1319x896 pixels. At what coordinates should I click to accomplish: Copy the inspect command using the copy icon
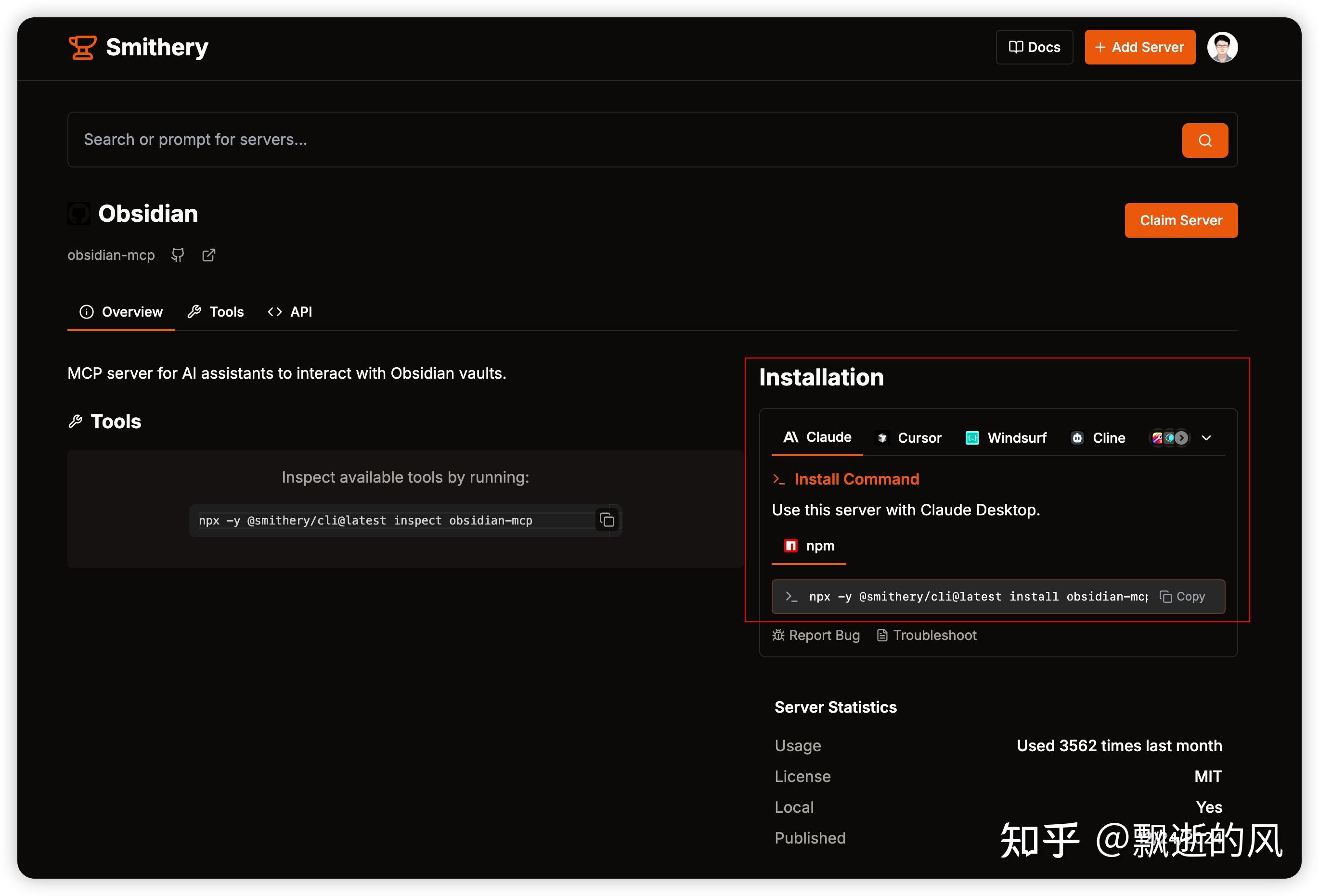(607, 520)
